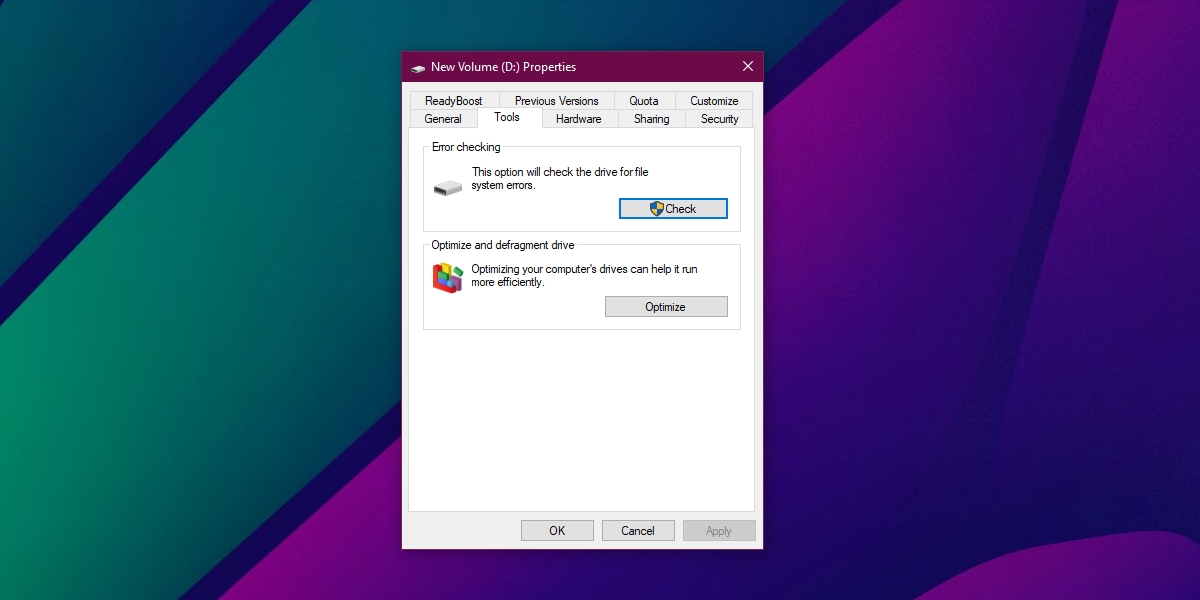This screenshot has width=1200, height=600.
Task: Click the New Volume (D:) Properties title
Action: (503, 67)
